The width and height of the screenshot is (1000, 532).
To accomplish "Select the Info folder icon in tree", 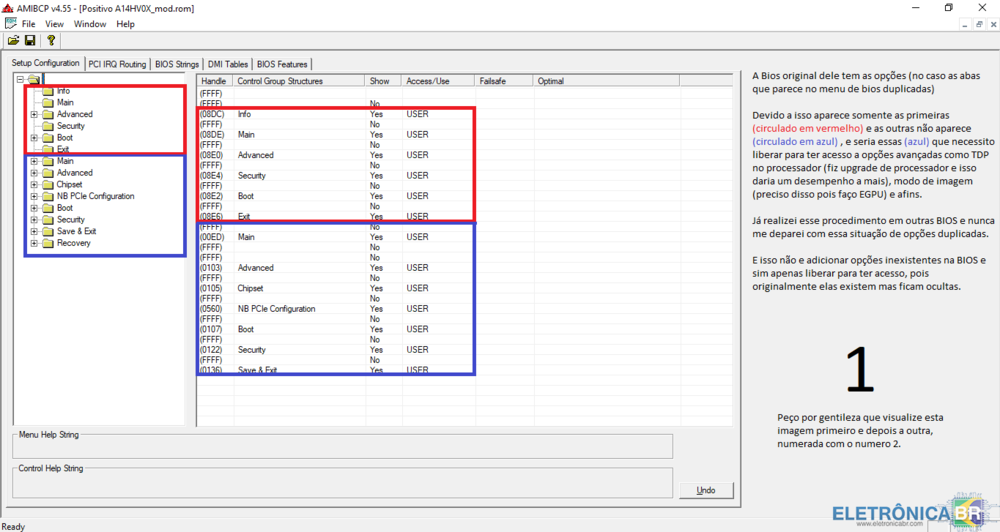I will (x=47, y=91).
